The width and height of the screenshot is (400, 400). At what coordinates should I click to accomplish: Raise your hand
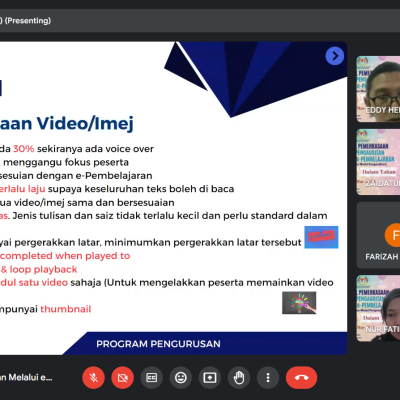[x=239, y=378]
